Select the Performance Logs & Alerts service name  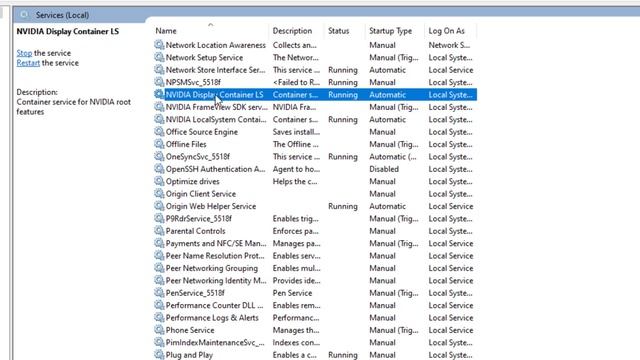click(x=212, y=318)
